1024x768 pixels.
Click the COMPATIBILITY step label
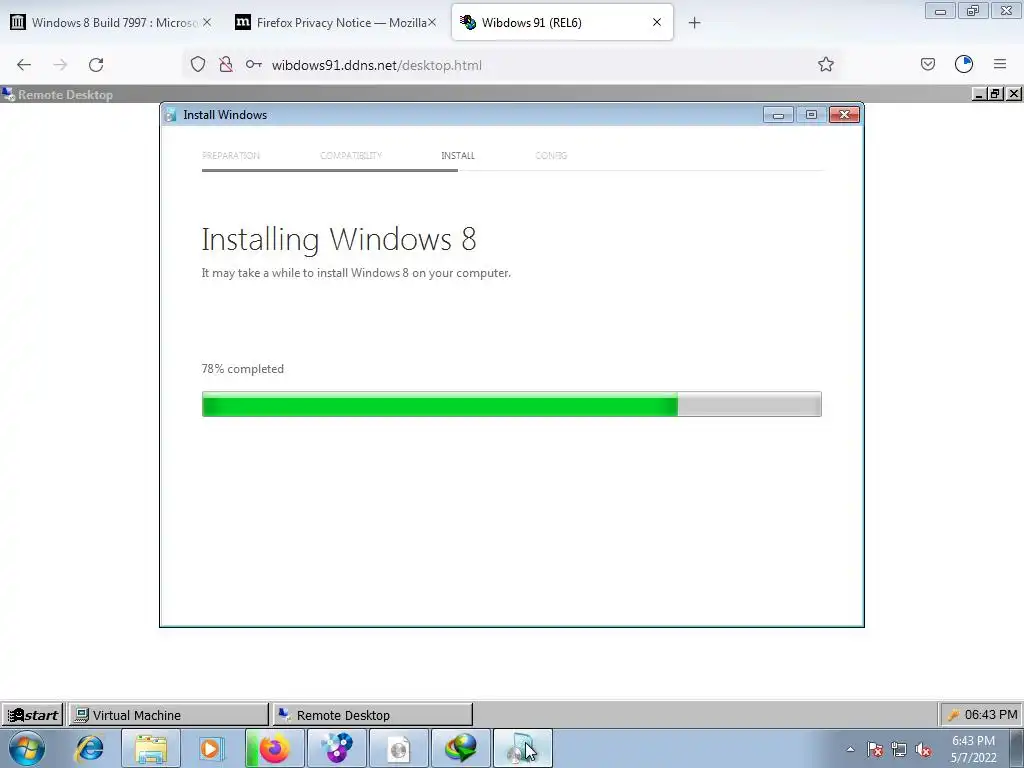pos(351,155)
